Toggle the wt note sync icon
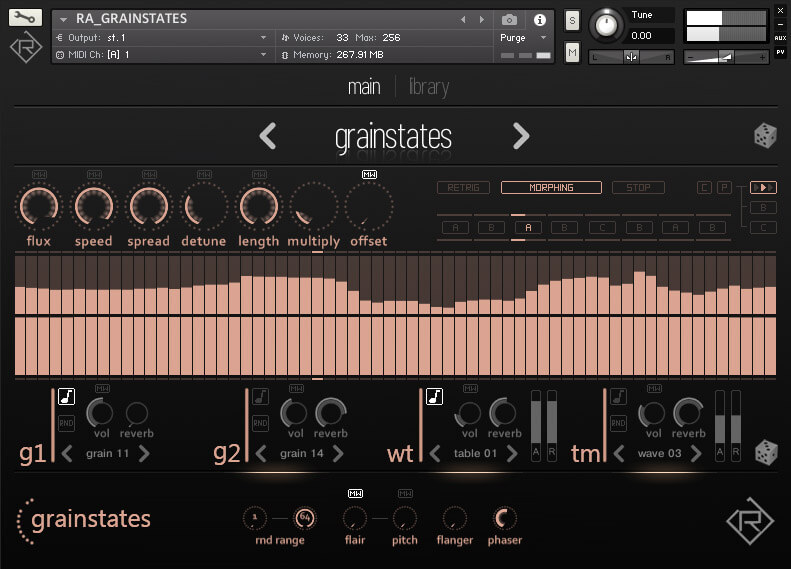The image size is (791, 569). [x=435, y=397]
